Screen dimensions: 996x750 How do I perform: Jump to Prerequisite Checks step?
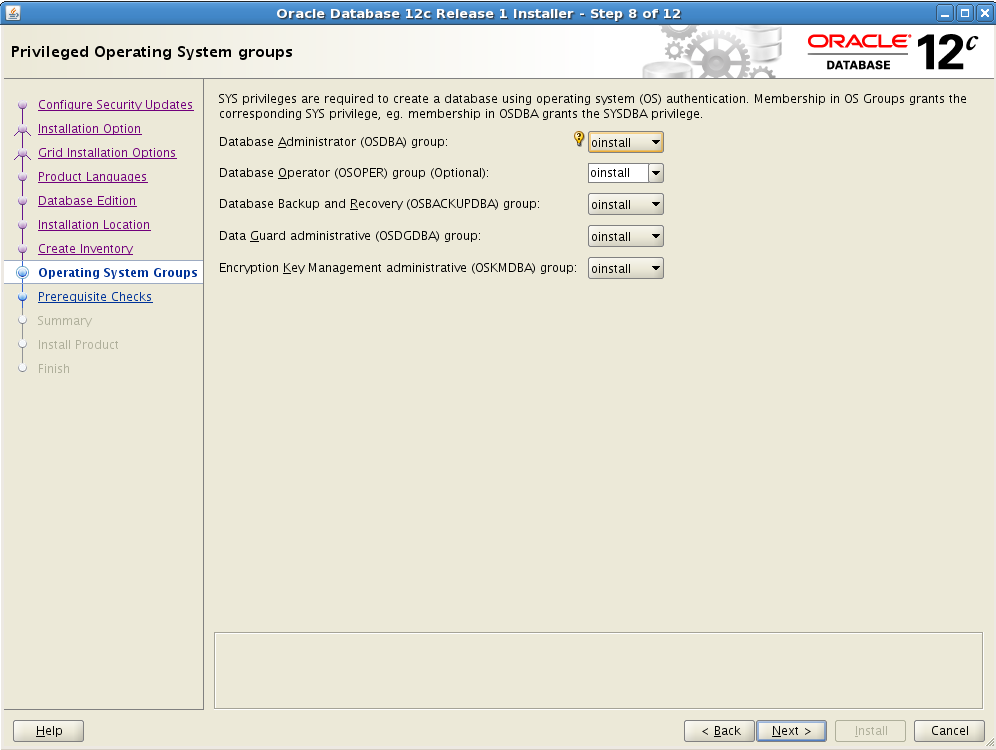click(x=95, y=297)
